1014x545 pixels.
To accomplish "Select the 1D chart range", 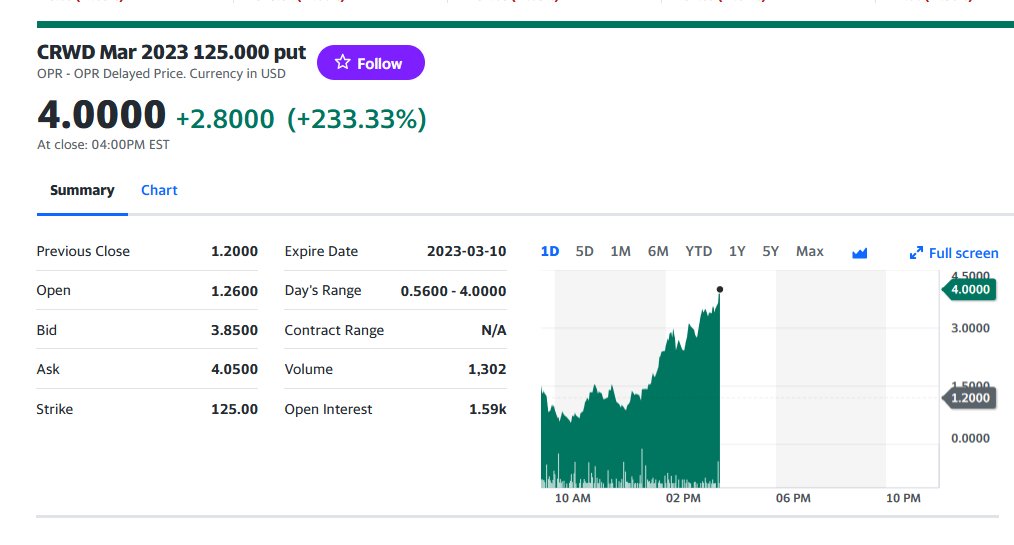I will pos(550,251).
